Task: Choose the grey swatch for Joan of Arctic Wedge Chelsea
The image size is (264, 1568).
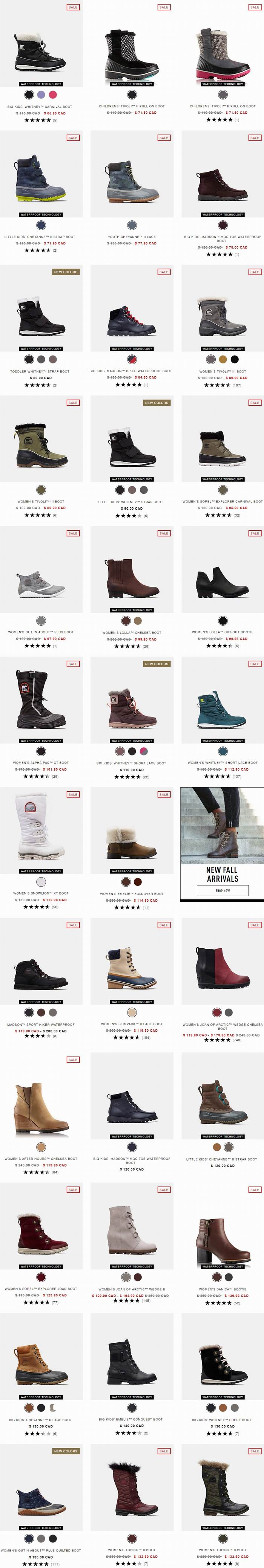Action: (x=228, y=1013)
